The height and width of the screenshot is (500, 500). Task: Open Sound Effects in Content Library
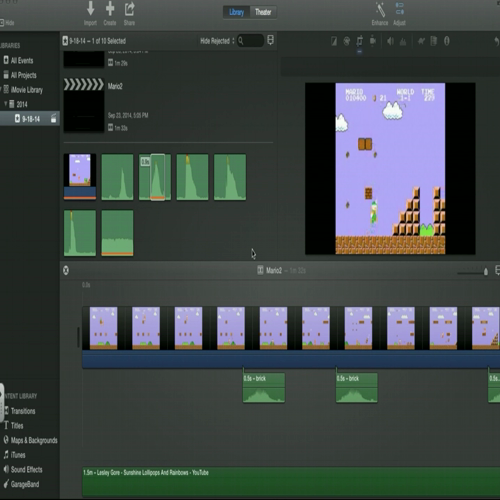23,469
